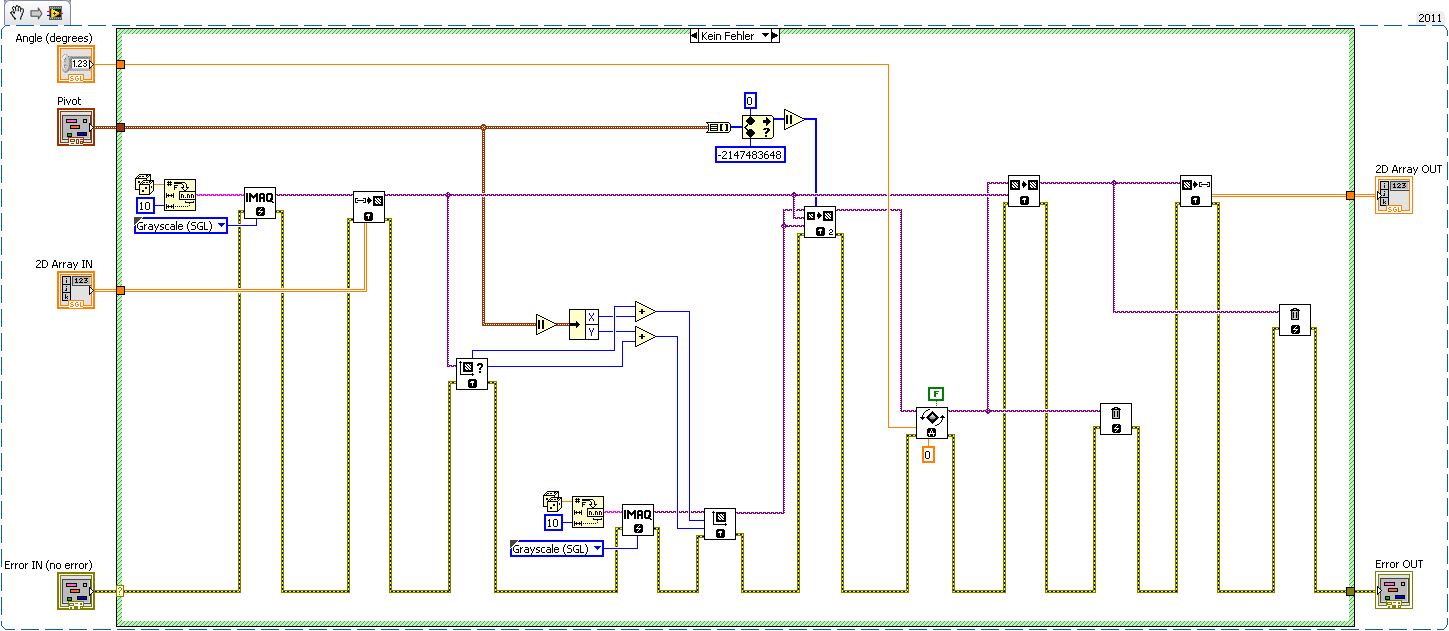Select the Error OUT indicator terminal

click(x=1394, y=591)
